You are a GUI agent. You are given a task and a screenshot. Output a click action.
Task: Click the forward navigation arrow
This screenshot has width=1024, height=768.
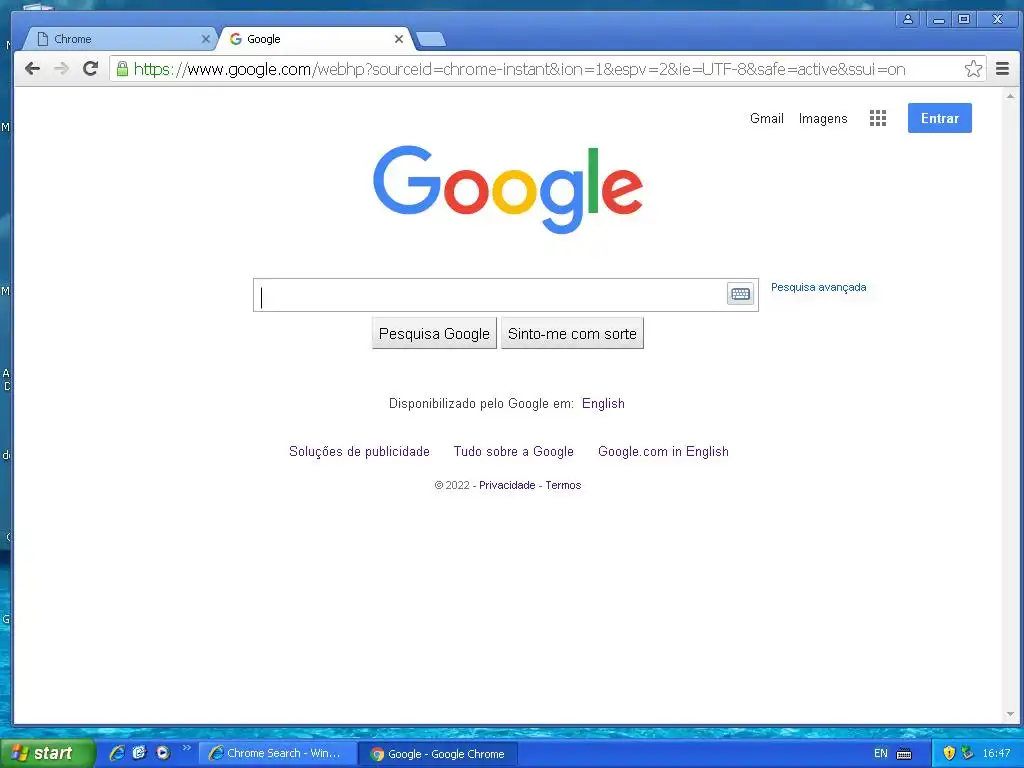coord(61,69)
